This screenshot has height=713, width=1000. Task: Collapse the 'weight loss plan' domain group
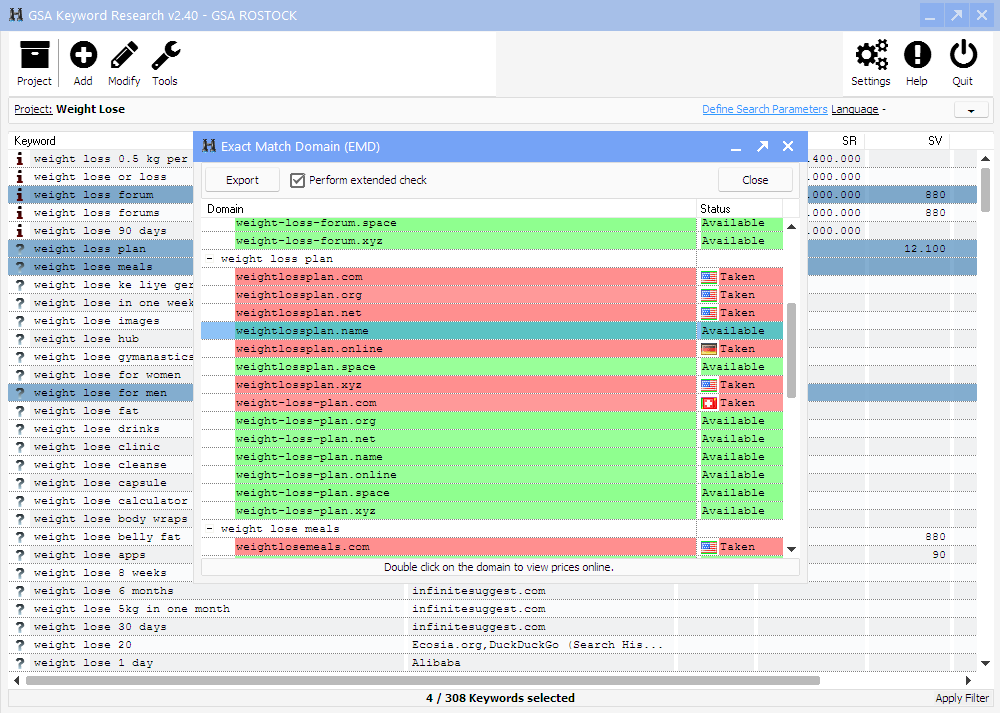pyautogui.click(x=210, y=259)
